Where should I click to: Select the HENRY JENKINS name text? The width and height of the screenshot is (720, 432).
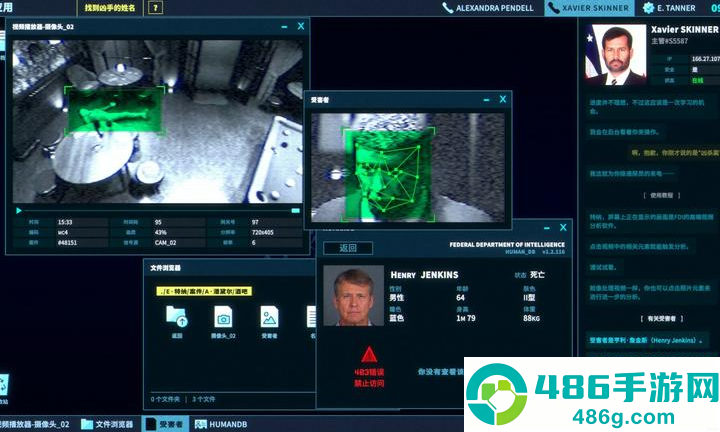pos(424,275)
